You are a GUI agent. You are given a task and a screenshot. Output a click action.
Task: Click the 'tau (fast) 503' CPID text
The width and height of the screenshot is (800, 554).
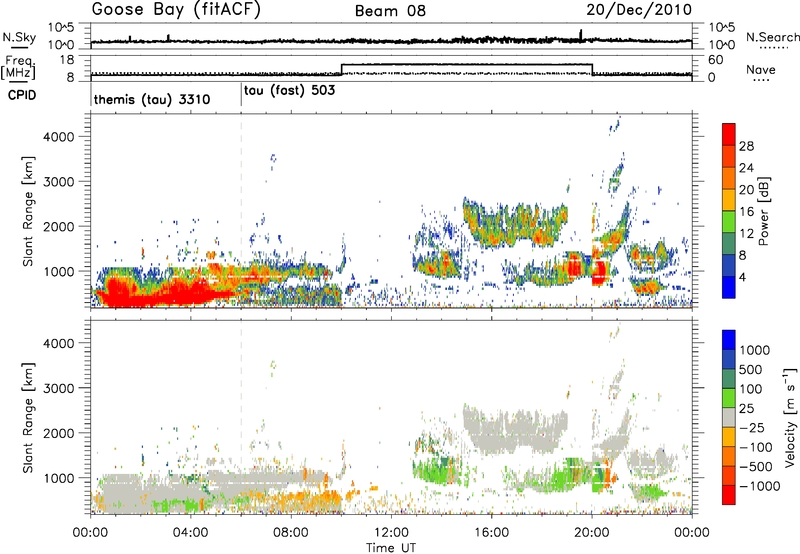point(289,91)
